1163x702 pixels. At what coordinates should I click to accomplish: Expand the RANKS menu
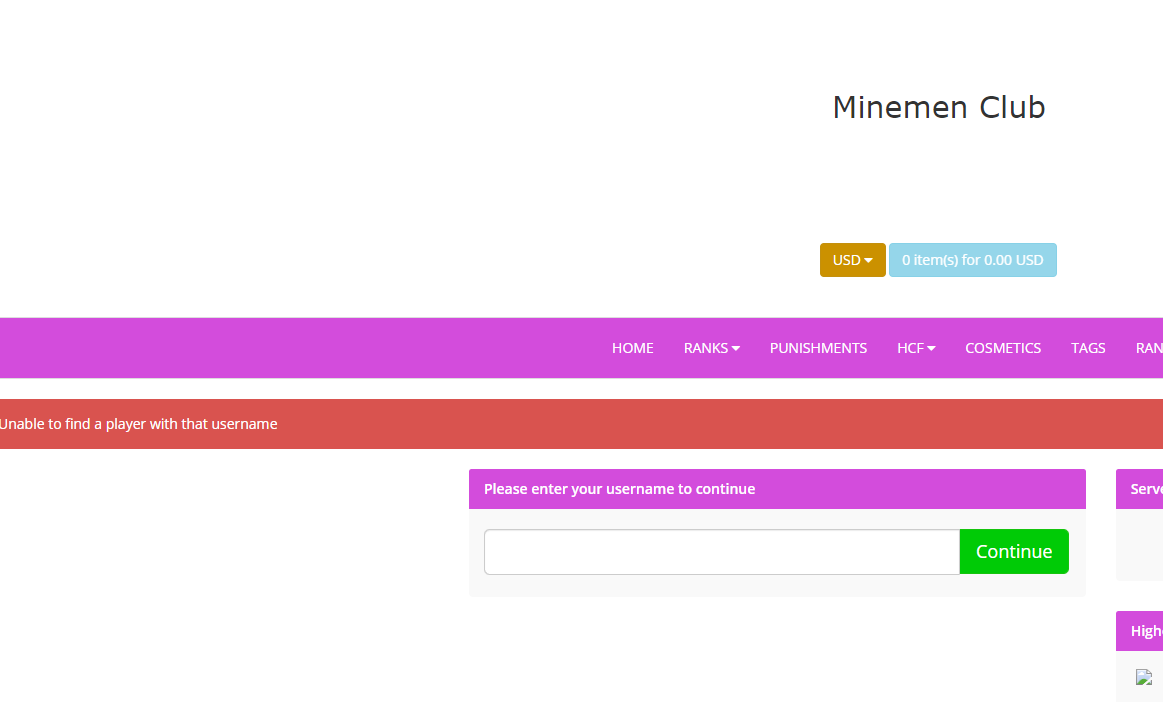pos(711,348)
